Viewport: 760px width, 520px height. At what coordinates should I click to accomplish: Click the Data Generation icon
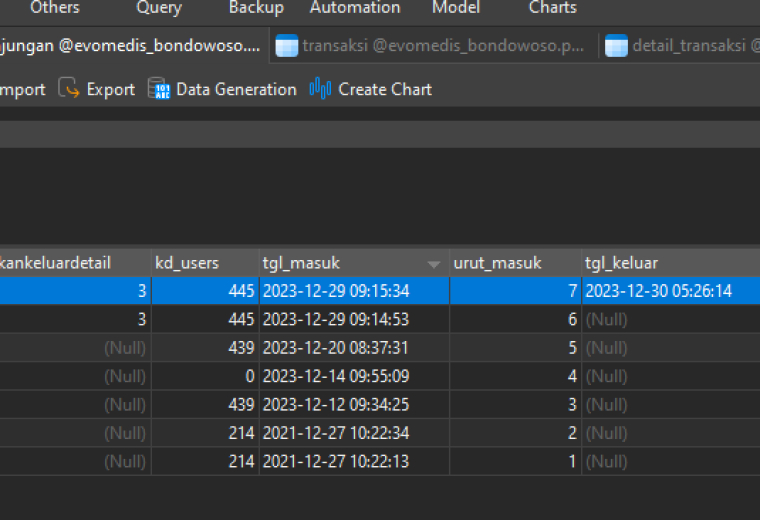[x=159, y=89]
